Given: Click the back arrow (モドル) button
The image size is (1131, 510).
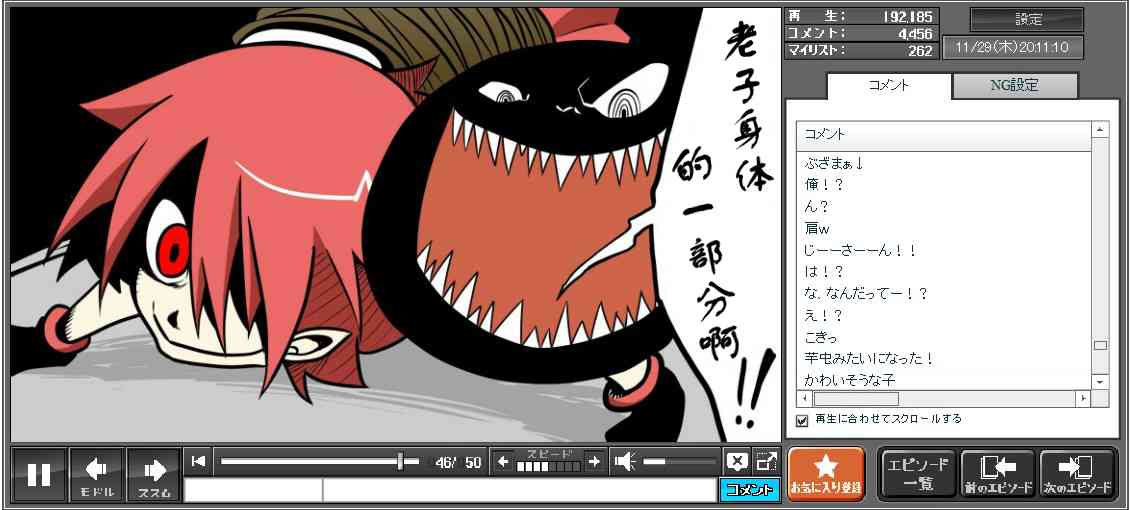Looking at the screenshot, I should 97,474.
